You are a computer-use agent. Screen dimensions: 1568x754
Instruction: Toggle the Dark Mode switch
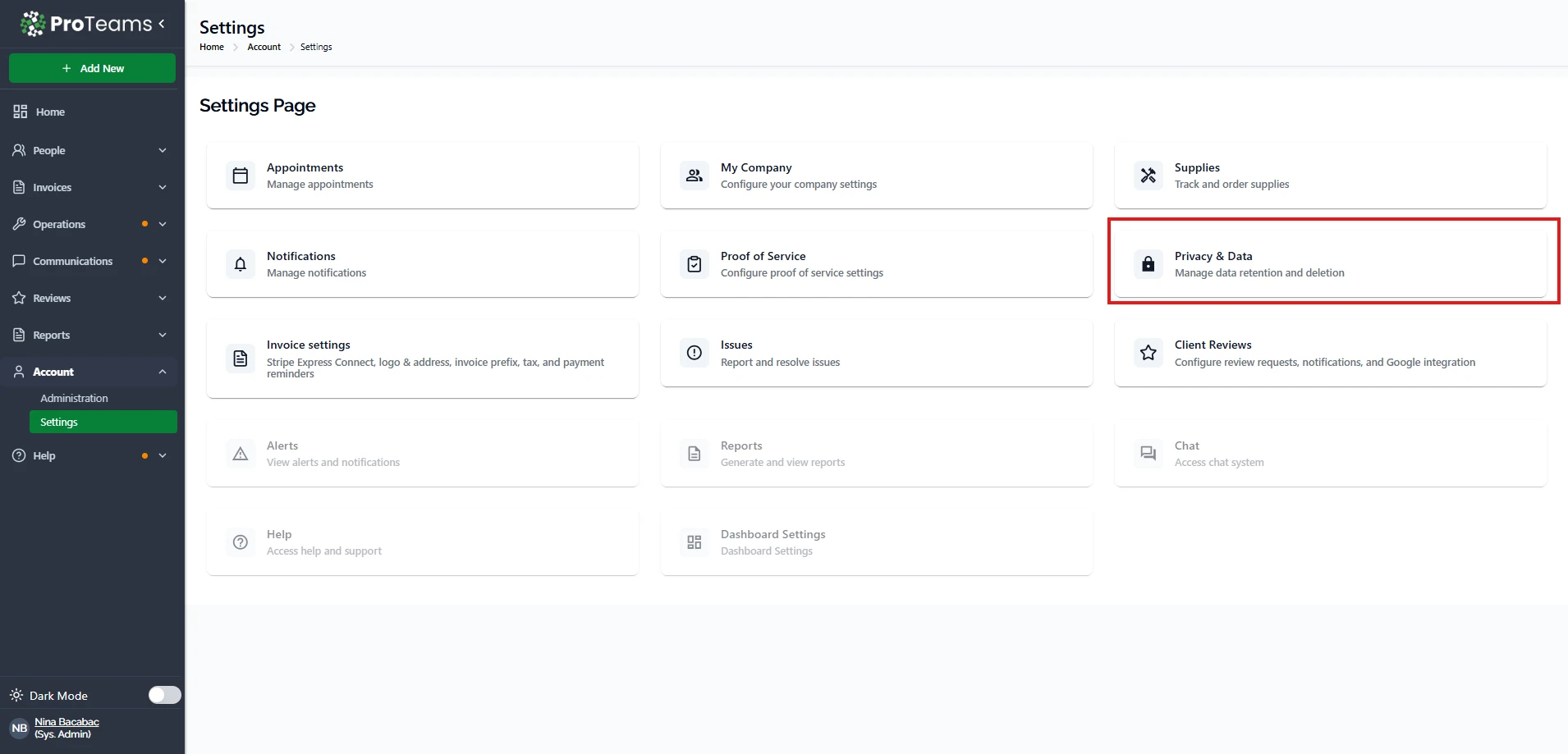coord(164,695)
